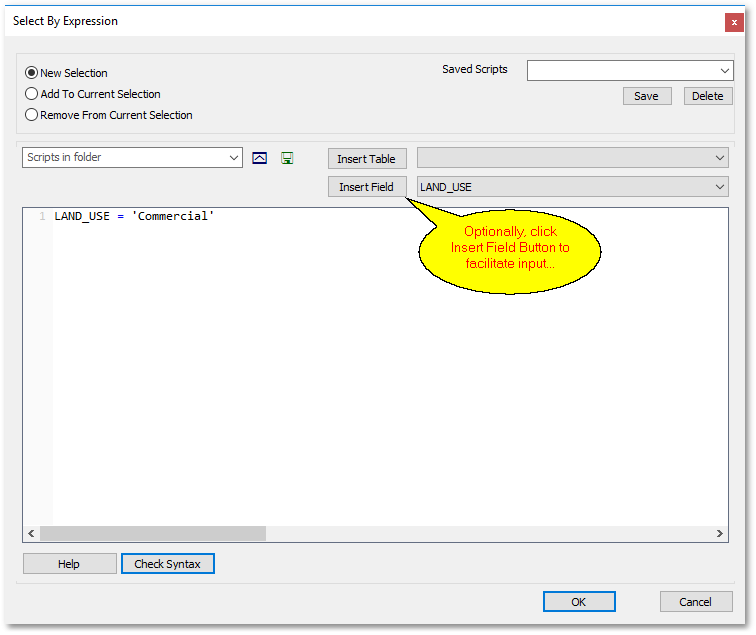Click the Insert Table button
This screenshot has height=635, width=756.
pos(367,159)
